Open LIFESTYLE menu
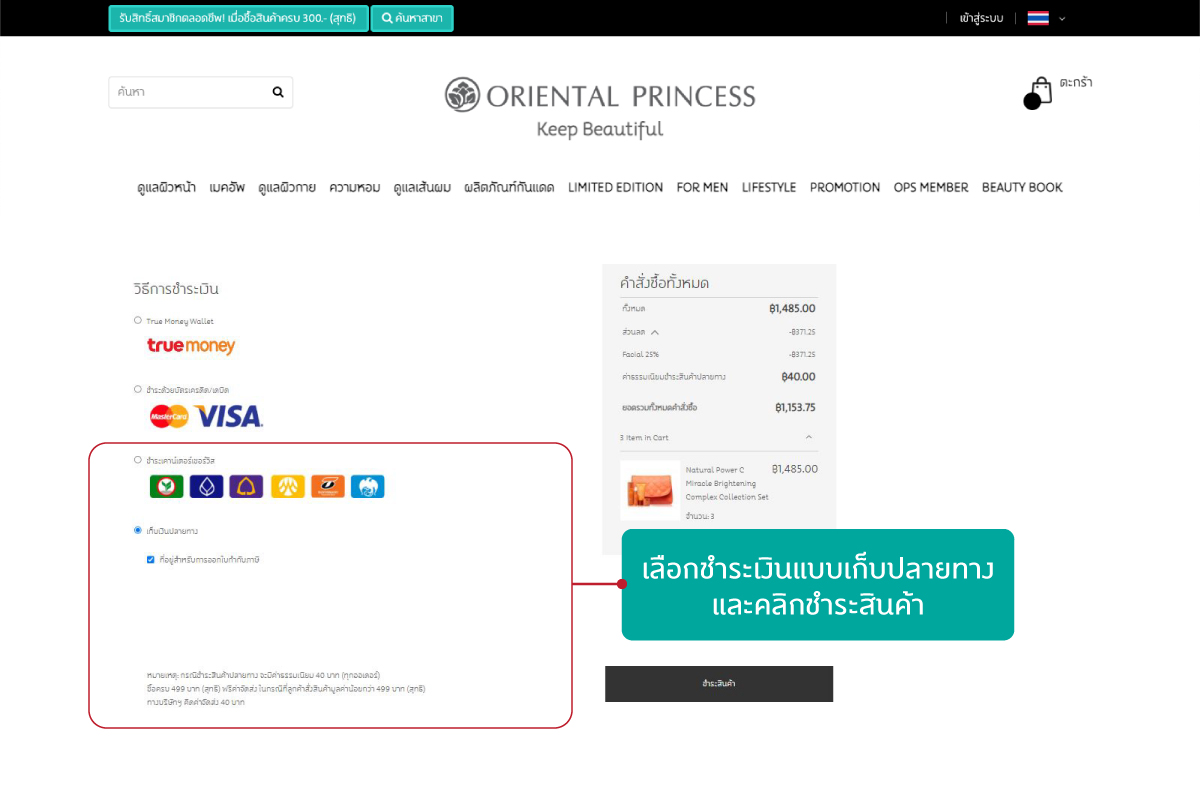The width and height of the screenshot is (1200, 800). [x=769, y=187]
